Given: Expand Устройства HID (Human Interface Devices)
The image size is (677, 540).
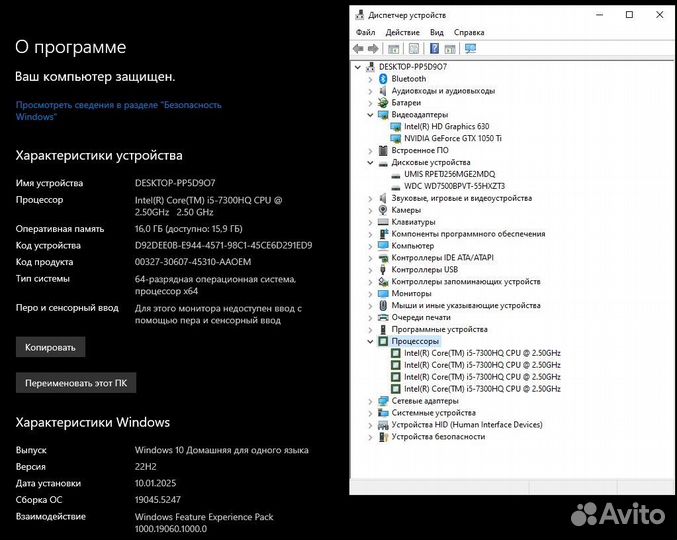Looking at the screenshot, I should click(370, 425).
